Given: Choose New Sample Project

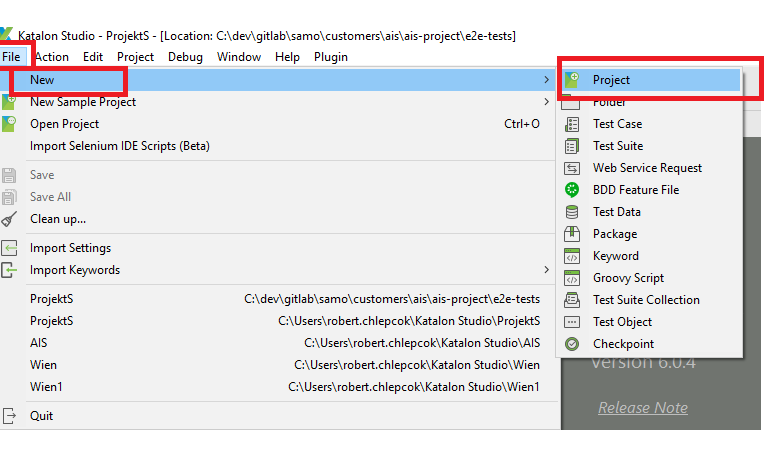Looking at the screenshot, I should click(x=279, y=102).
